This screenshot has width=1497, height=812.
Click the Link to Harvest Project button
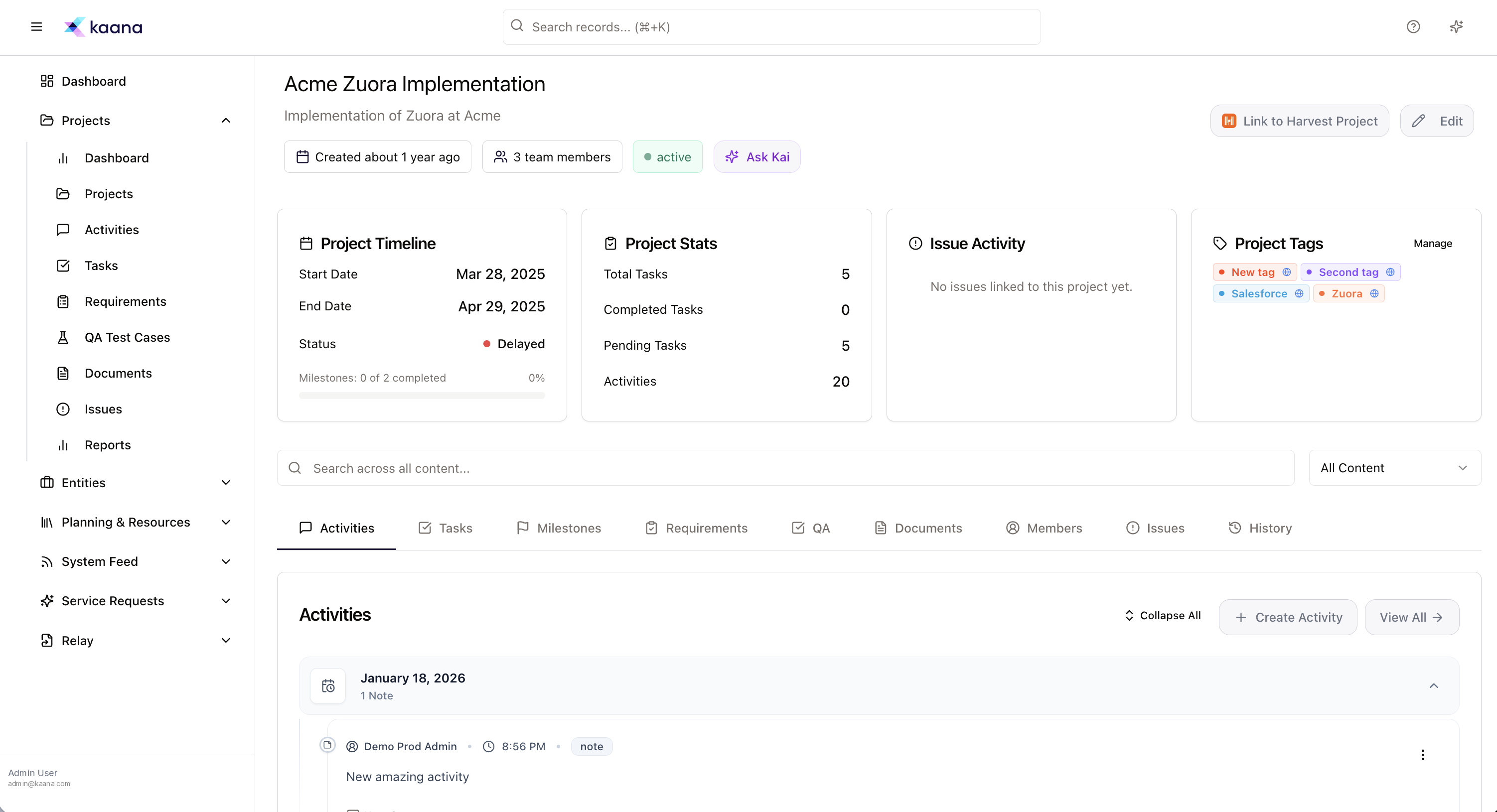click(x=1299, y=121)
